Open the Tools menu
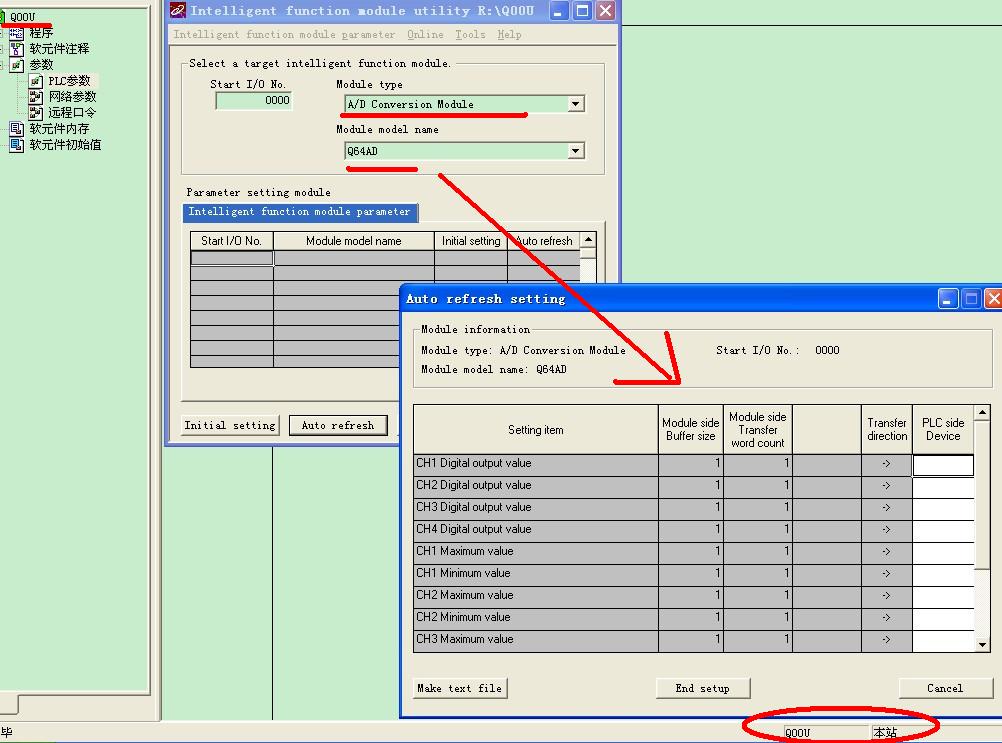The height and width of the screenshot is (743, 1002). pos(470,35)
